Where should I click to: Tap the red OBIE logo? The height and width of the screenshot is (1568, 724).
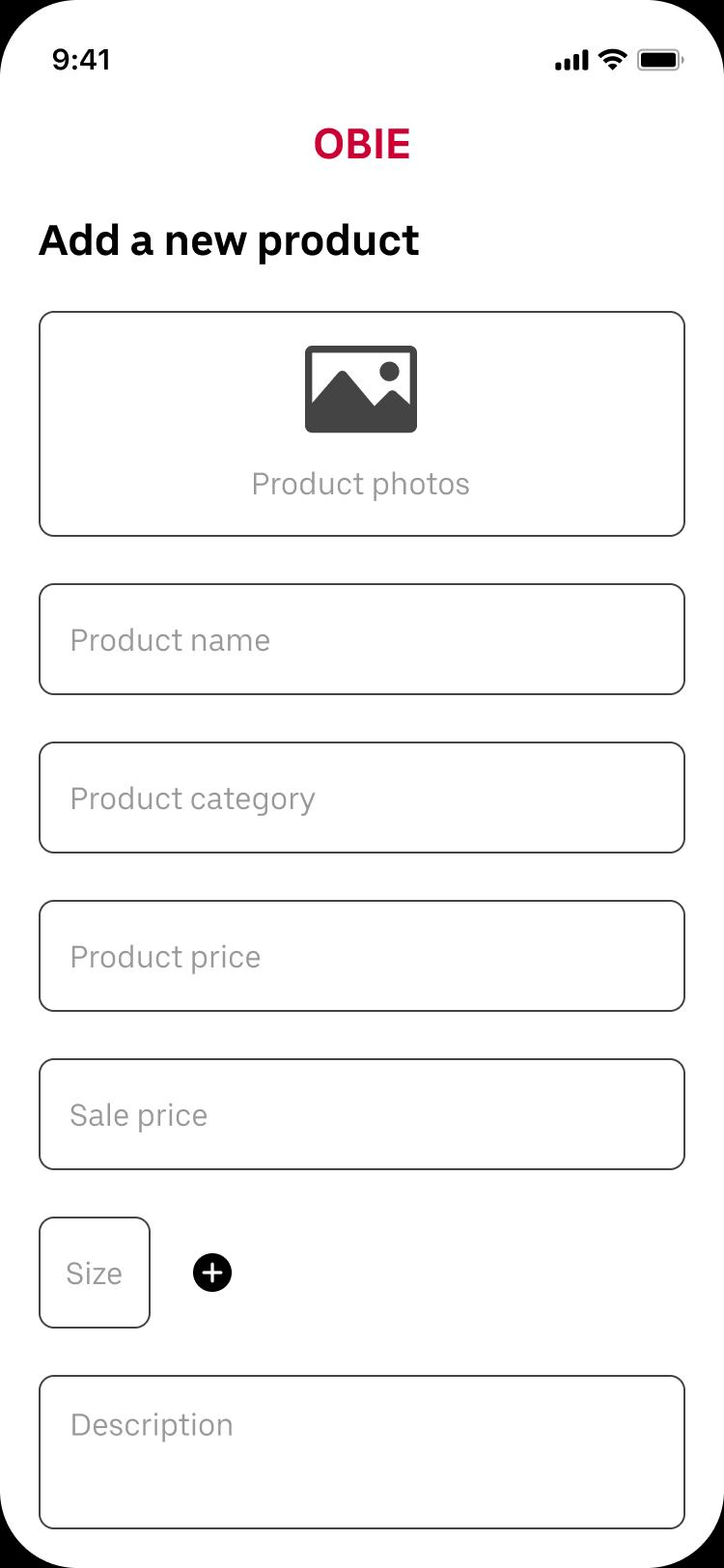tap(362, 144)
